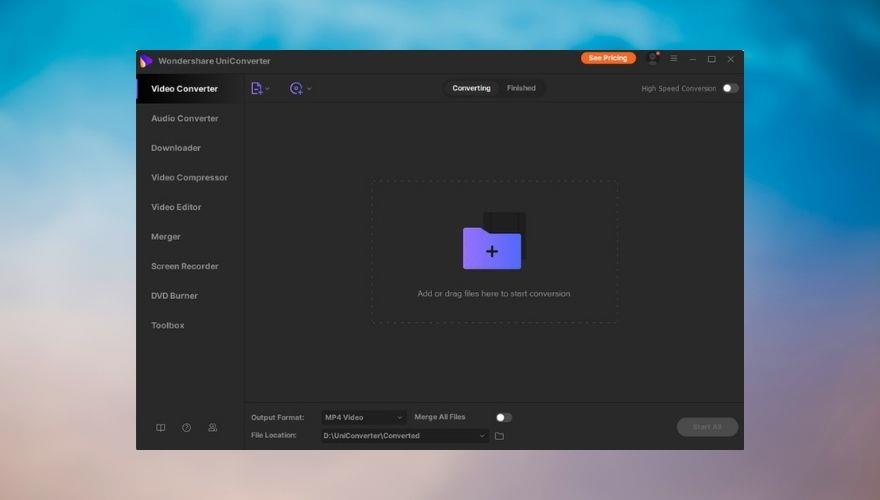Screen dimensions: 880x500
Task: Open the user account profile icon
Action: point(653,59)
